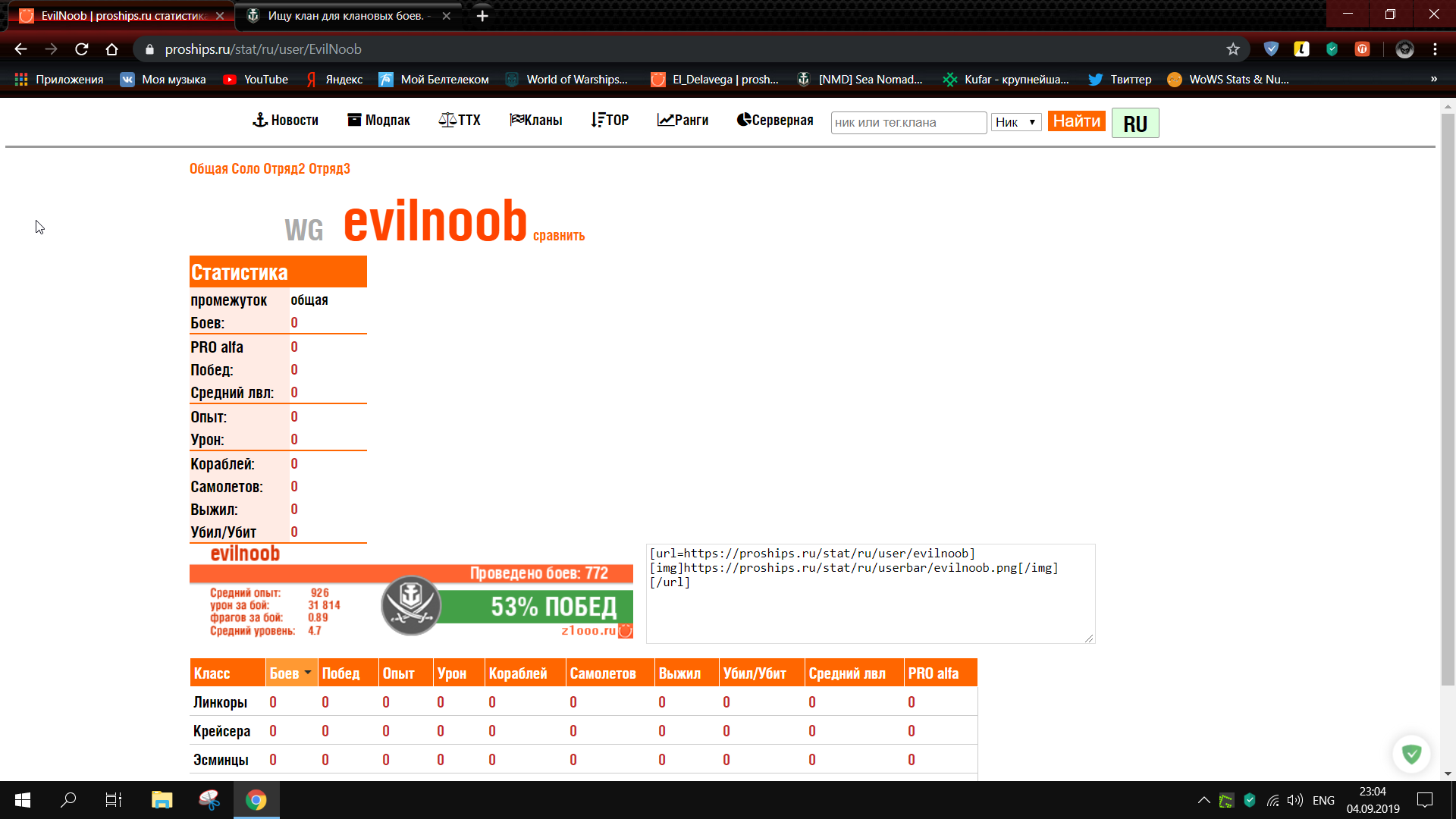Click the Найти search button
The width and height of the screenshot is (1456, 819).
[1076, 121]
